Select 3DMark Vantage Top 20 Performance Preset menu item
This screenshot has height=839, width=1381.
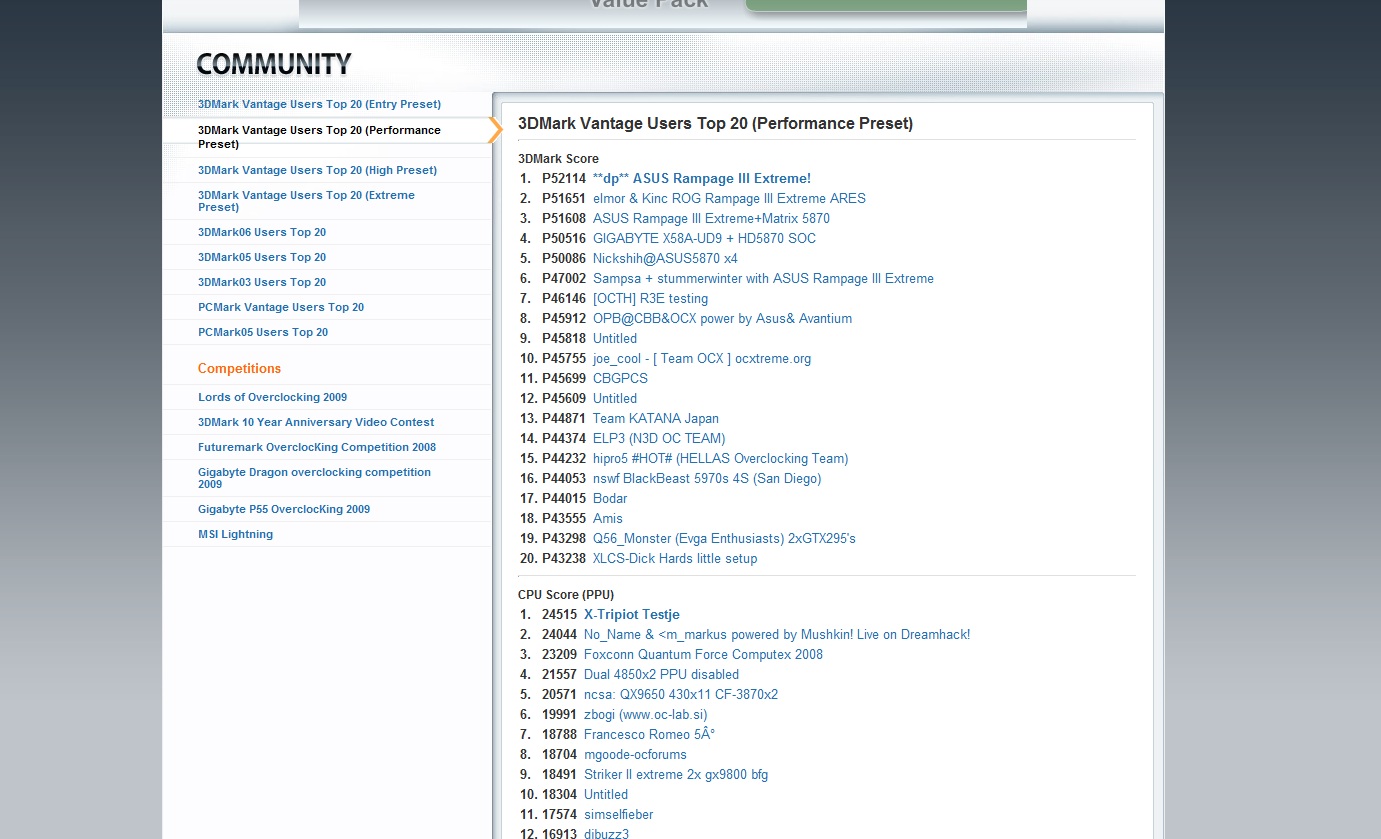coord(319,137)
